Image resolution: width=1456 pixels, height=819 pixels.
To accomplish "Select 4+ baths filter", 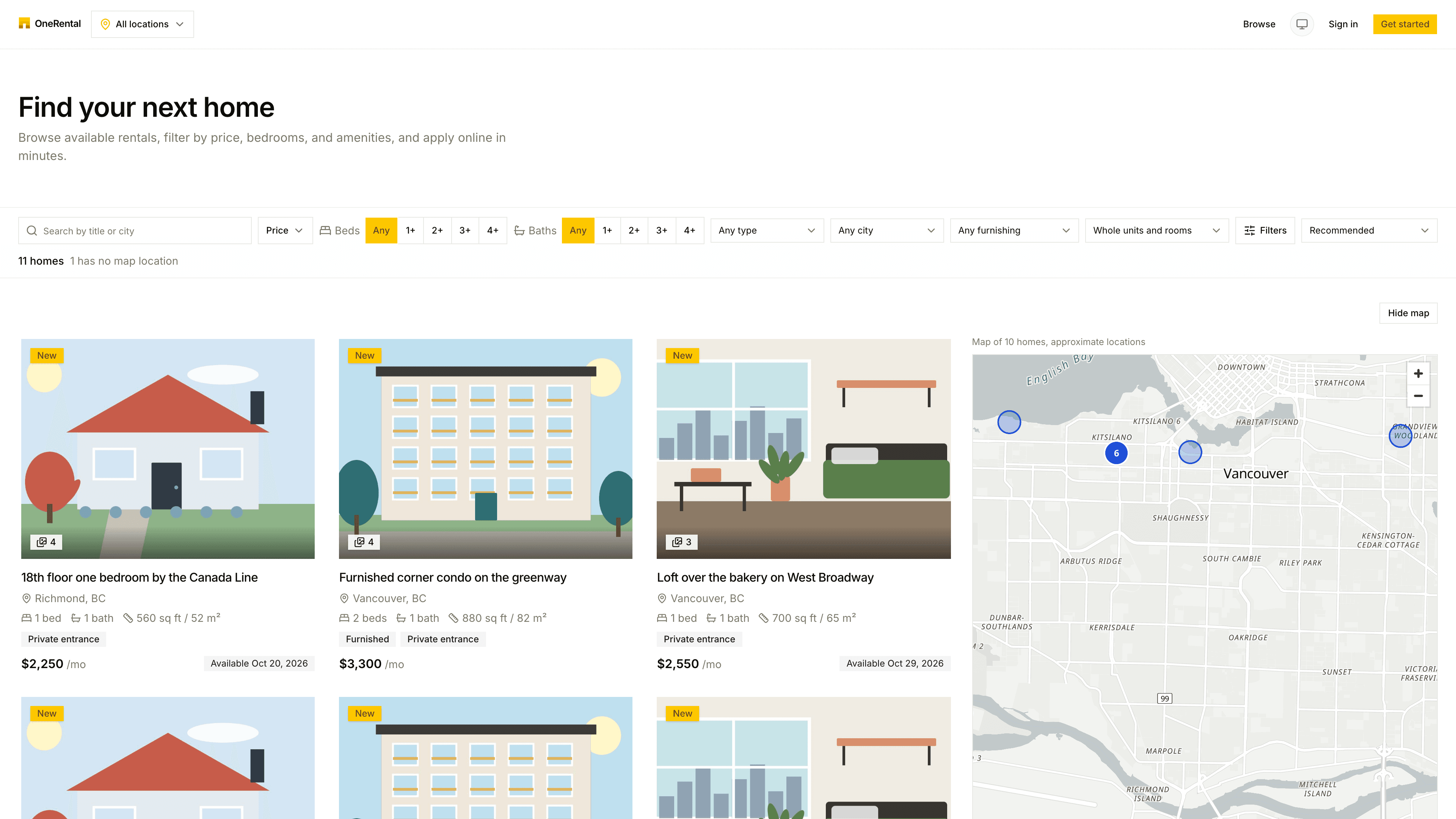I will 690,231.
